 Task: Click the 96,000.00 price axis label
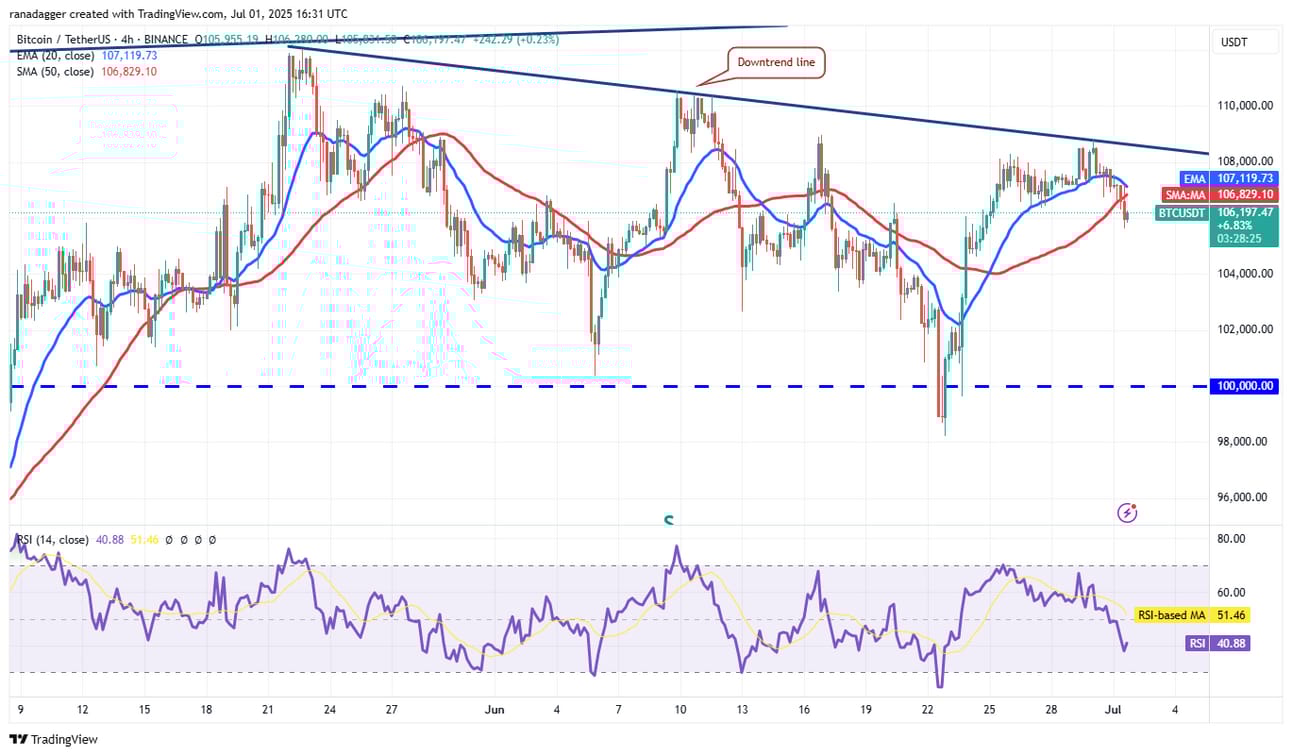(x=1243, y=497)
